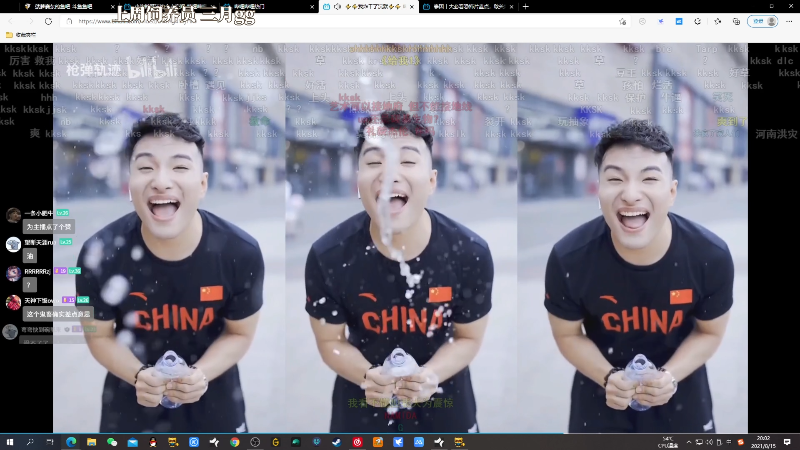The image size is (800, 450).
Task: Open WeChat from taskbar
Action: point(112,442)
